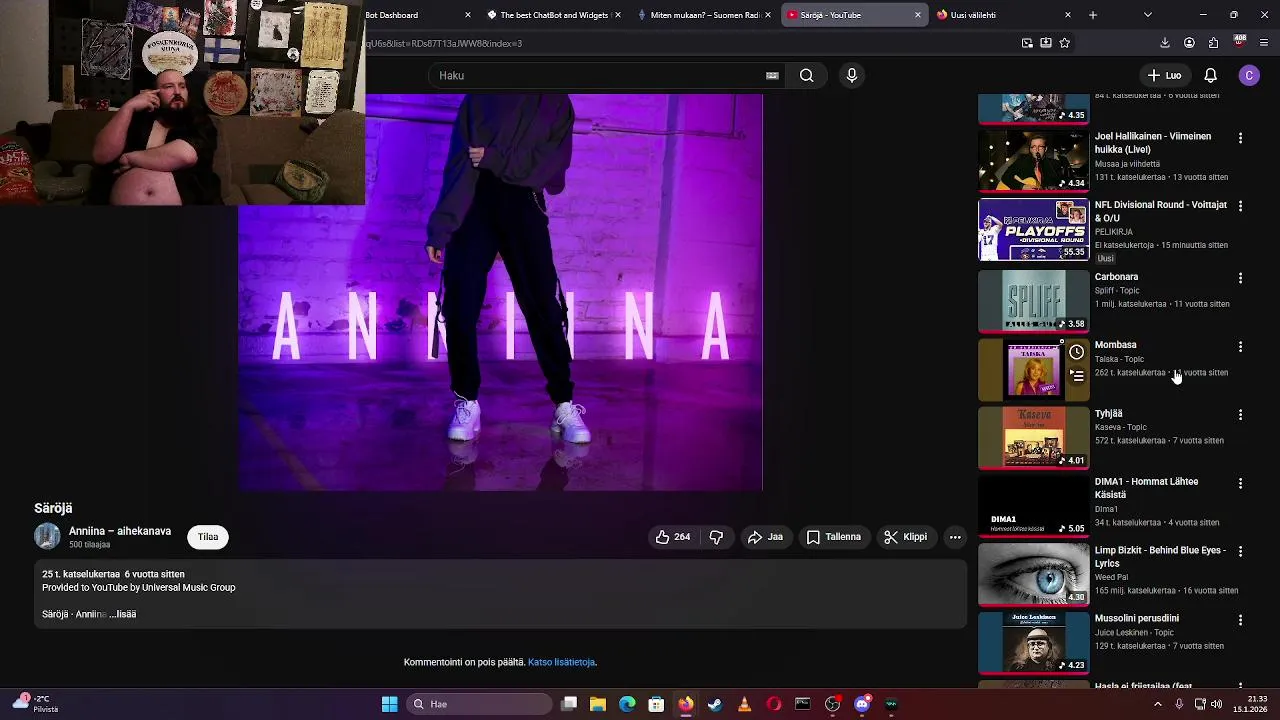Subscribe with the Tilaa button
This screenshot has width=1280, height=720.
coord(208,537)
